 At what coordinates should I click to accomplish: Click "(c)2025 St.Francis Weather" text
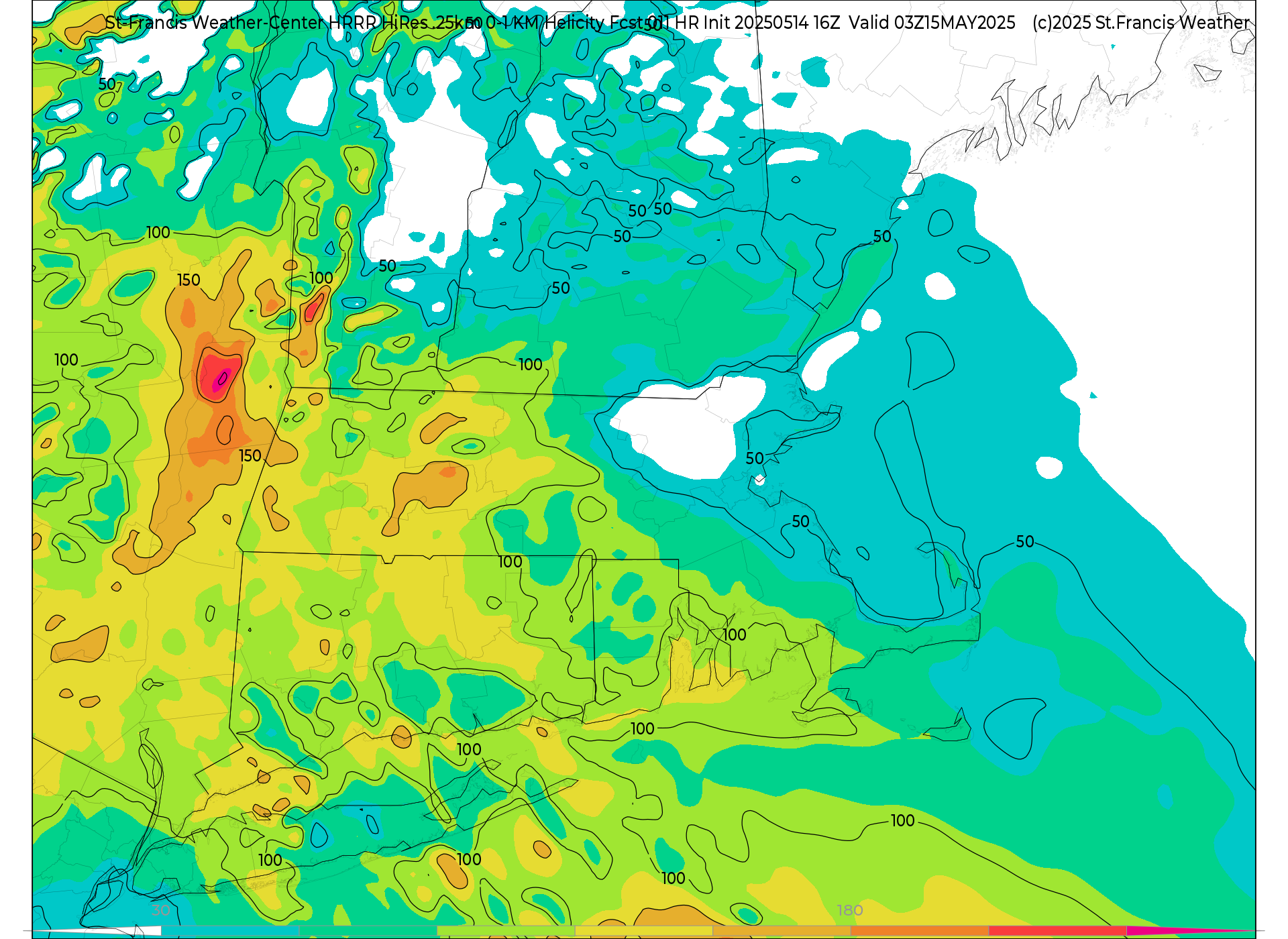(1141, 23)
